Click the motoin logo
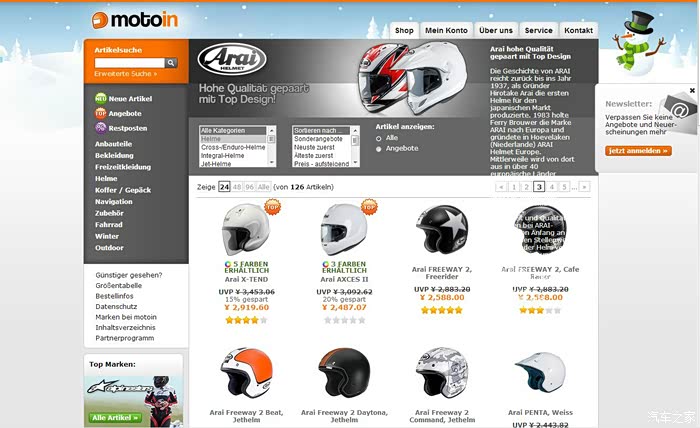700x428 pixels. pos(135,20)
